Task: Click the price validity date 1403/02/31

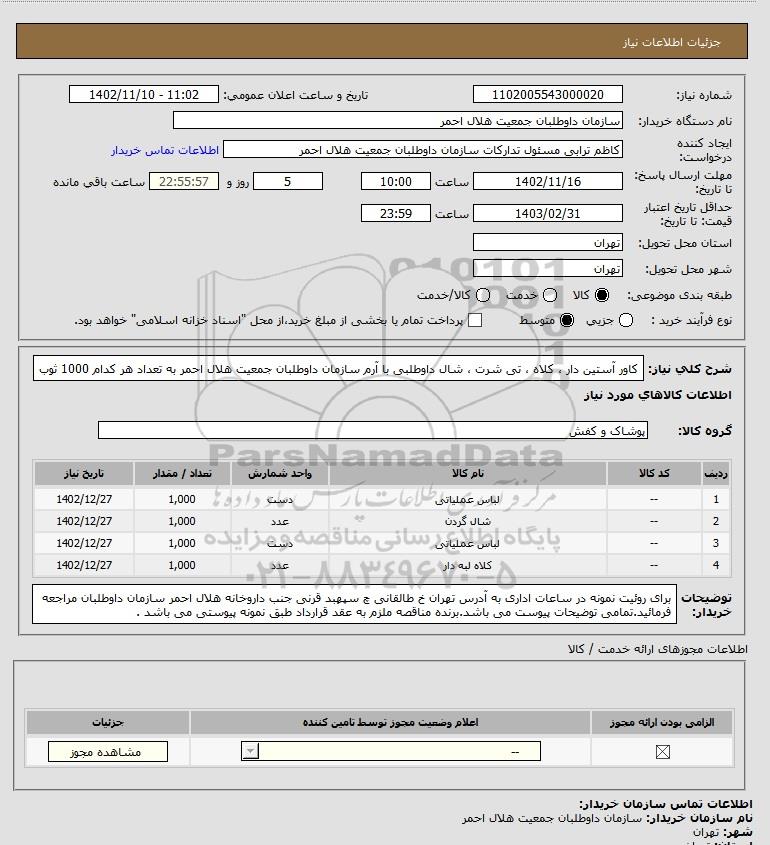Action: click(x=547, y=213)
